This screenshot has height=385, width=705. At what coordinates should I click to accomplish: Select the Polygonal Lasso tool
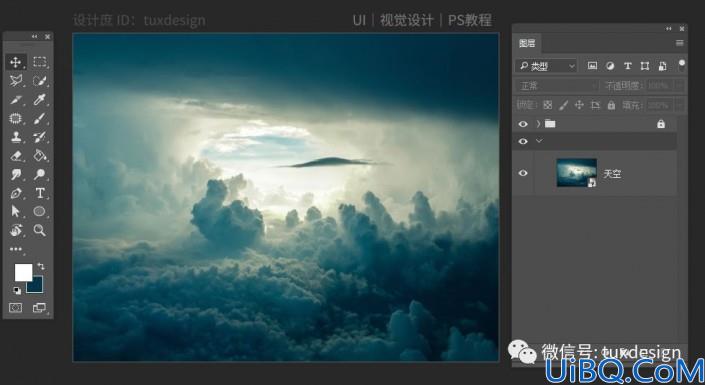16,81
